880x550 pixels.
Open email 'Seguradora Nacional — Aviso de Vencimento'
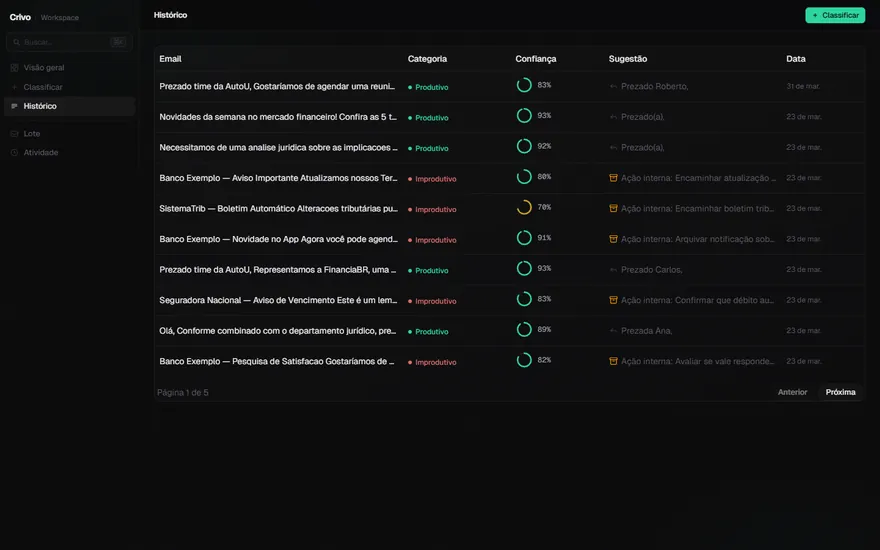pos(278,300)
